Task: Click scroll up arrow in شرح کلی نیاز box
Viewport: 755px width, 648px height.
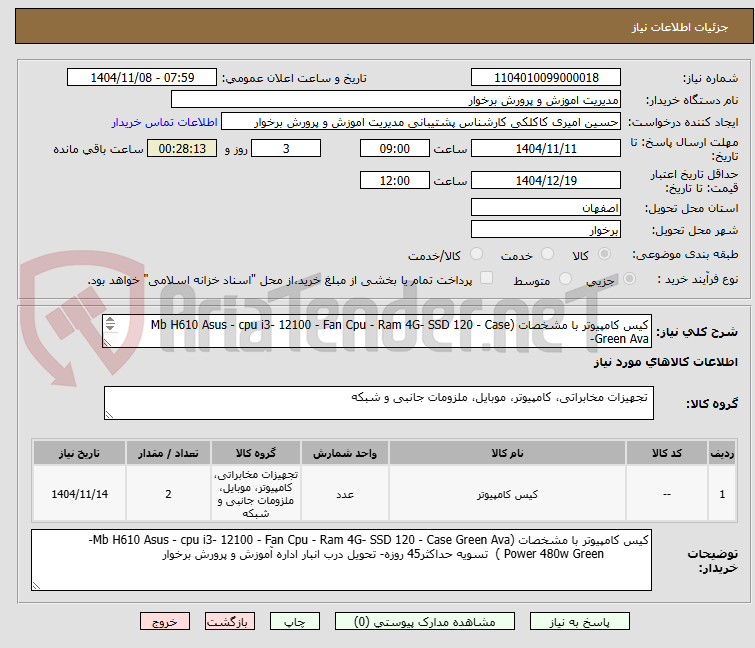Action: [x=110, y=321]
